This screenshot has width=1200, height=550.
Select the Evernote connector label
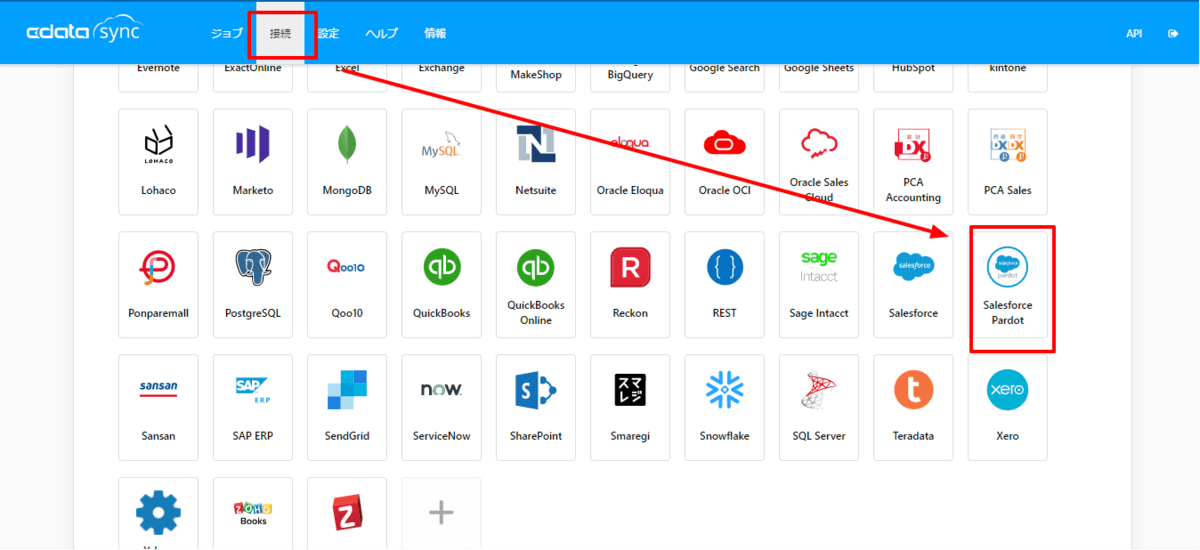pyautogui.click(x=158, y=68)
